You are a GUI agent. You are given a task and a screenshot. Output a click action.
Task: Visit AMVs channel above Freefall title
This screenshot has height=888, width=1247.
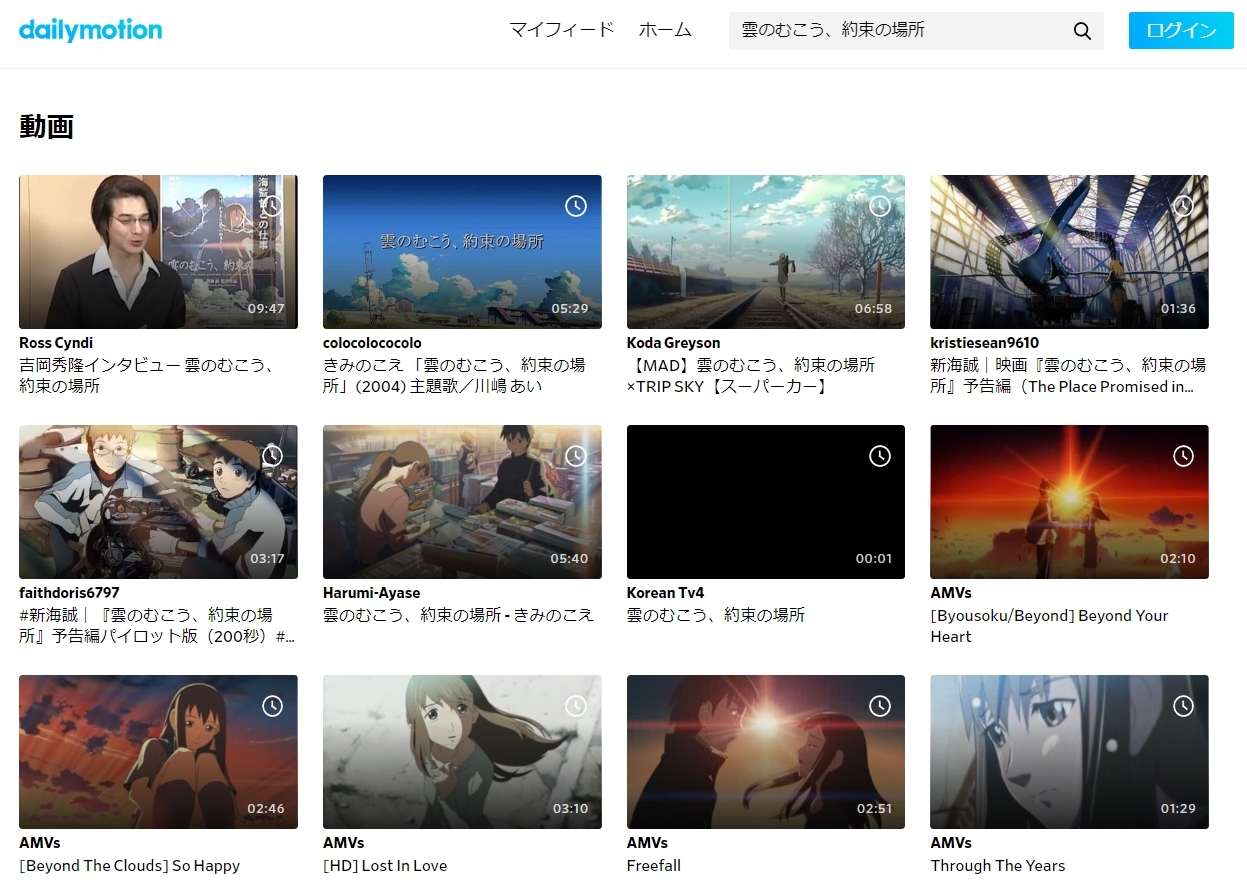click(x=647, y=843)
